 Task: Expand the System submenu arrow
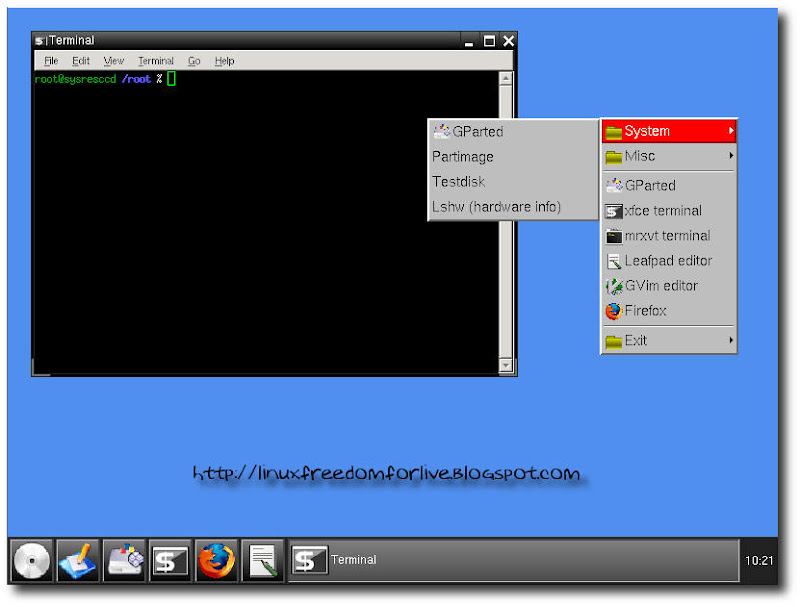coord(731,131)
